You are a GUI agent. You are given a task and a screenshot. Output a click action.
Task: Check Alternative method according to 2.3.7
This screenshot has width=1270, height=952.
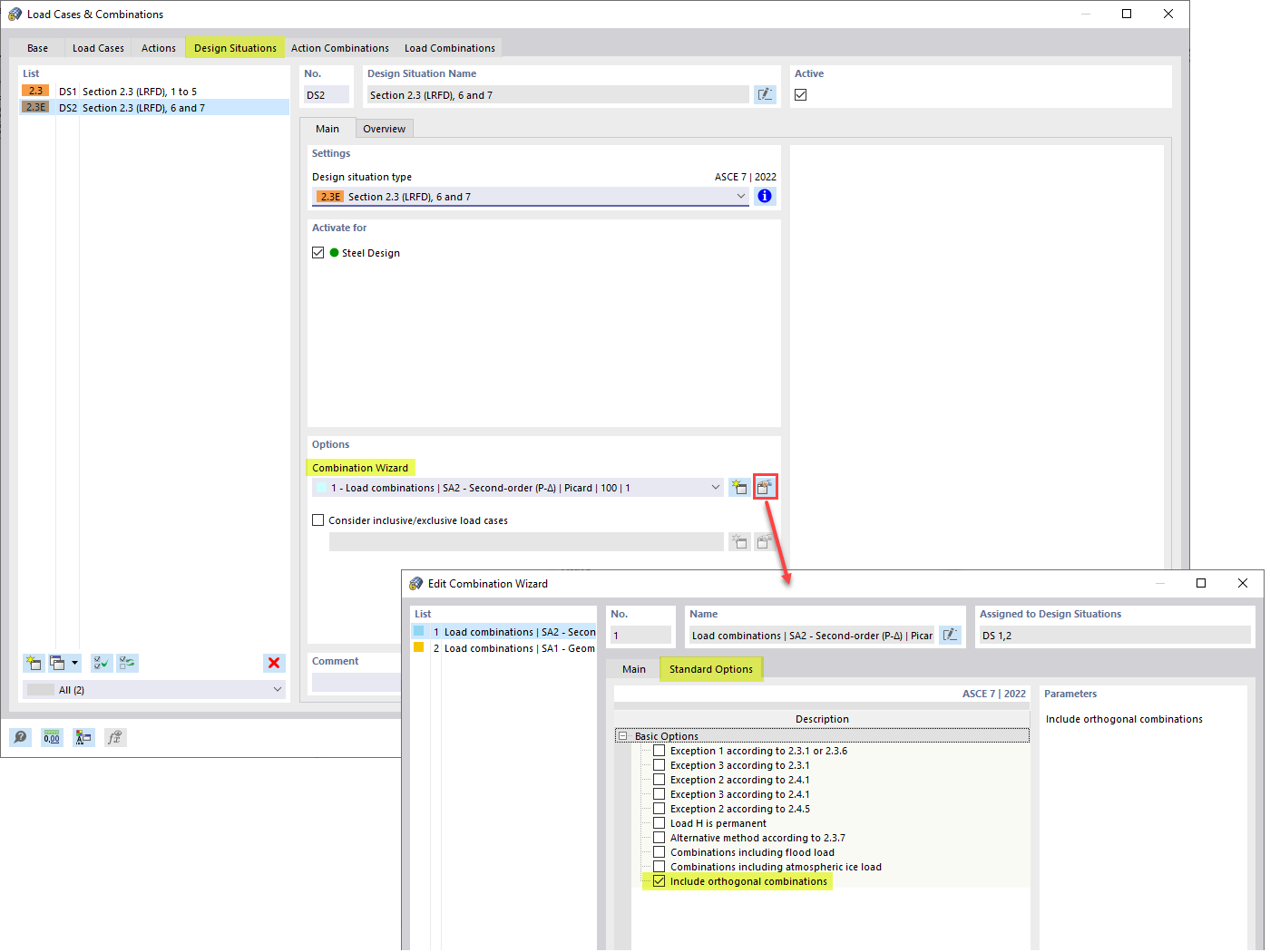point(659,838)
